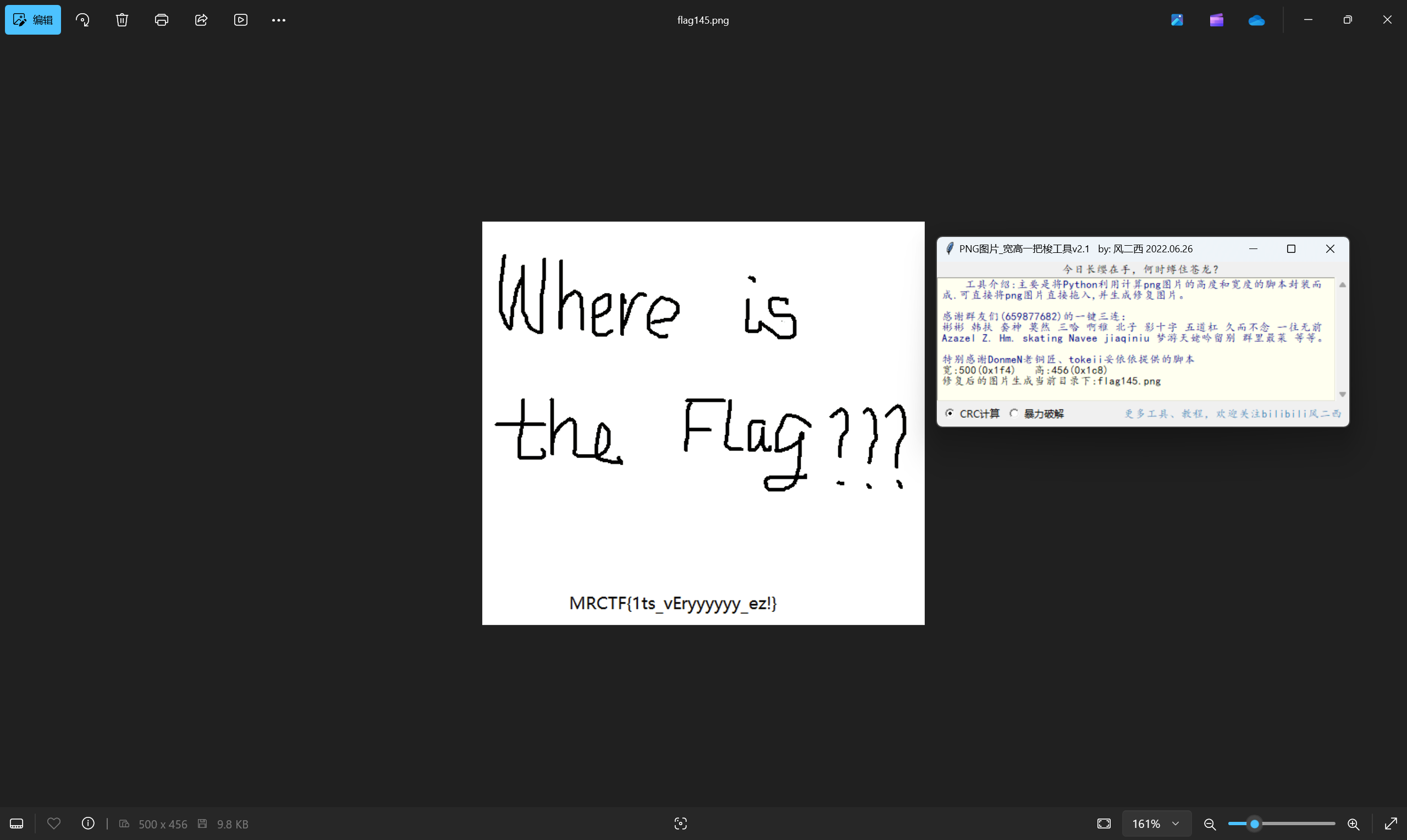
Task: Delete the image using the trash icon
Action: [122, 20]
